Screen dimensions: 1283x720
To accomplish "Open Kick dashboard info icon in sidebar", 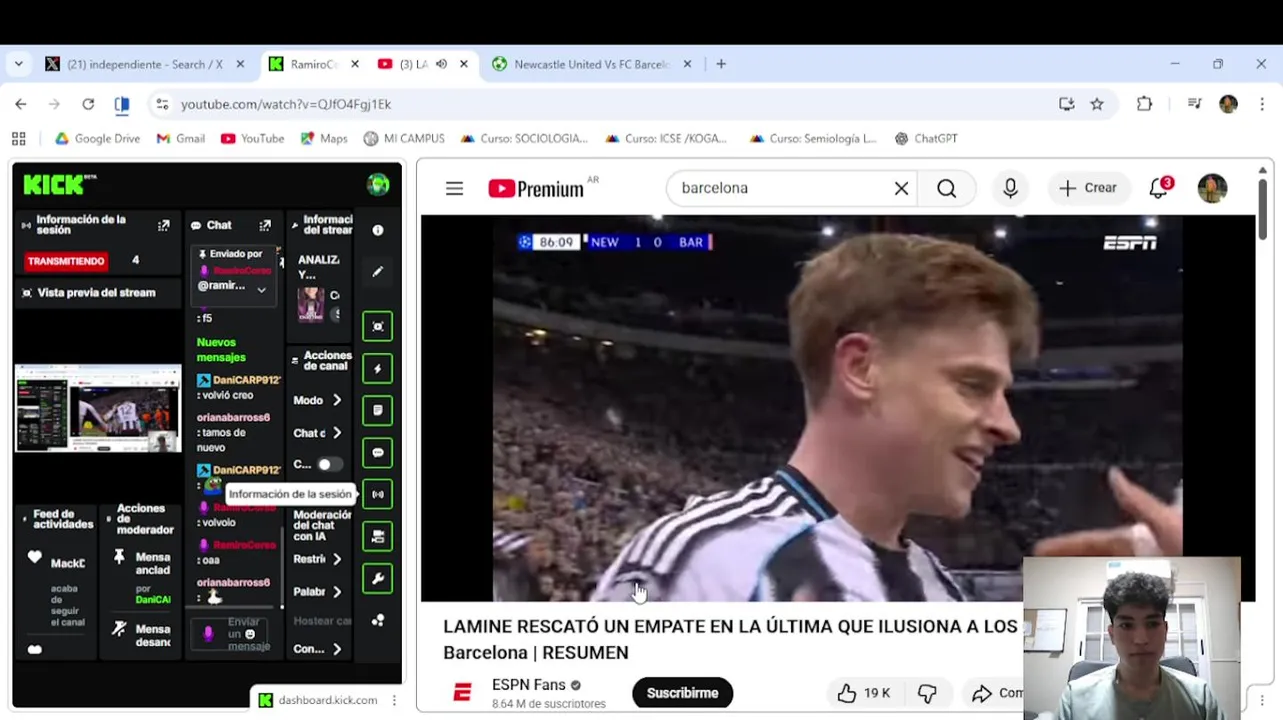I will coord(378,230).
